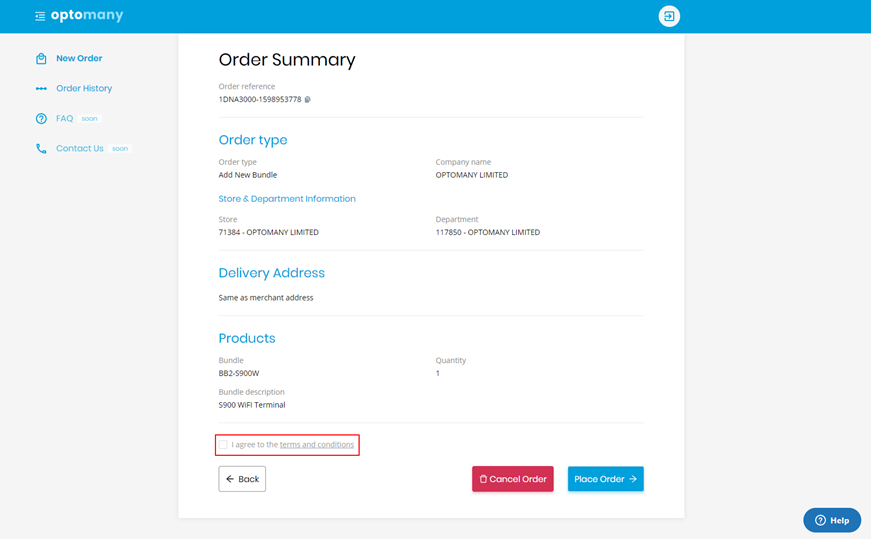Click the Contact Us phone icon
Screen dimensions: 871x539
(41, 148)
